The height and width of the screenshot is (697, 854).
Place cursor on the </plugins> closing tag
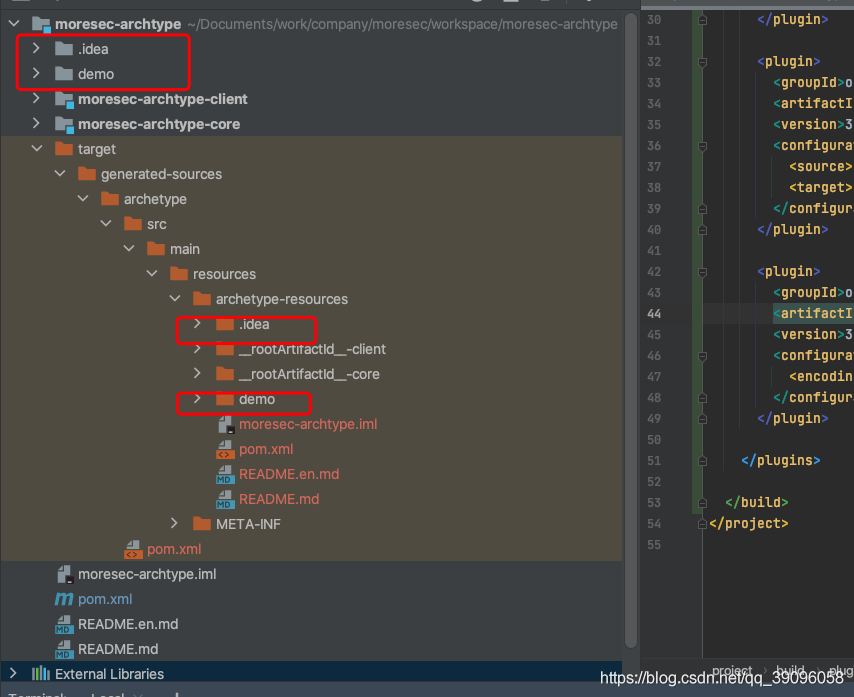click(780, 461)
